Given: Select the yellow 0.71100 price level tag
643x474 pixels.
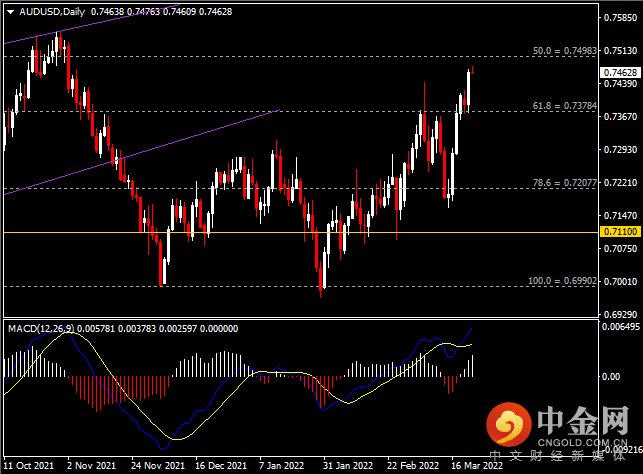Looking at the screenshot, I should pos(620,232).
